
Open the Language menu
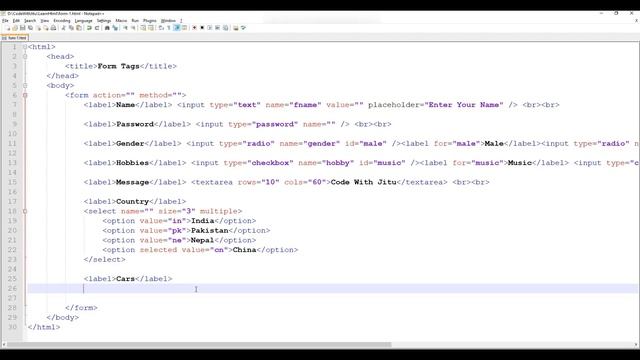[x=84, y=20]
